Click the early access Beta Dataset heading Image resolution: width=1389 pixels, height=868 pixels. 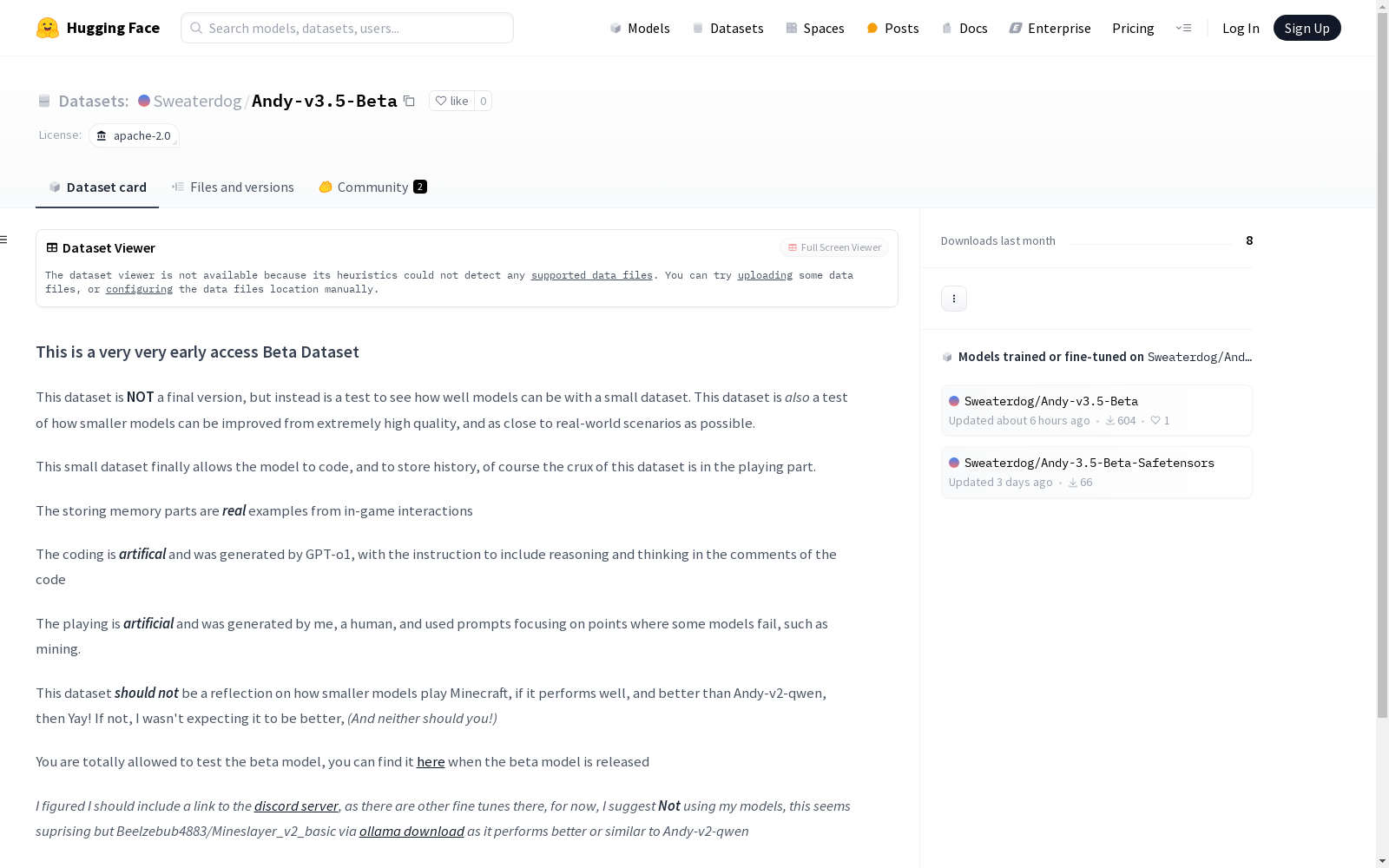tap(197, 352)
